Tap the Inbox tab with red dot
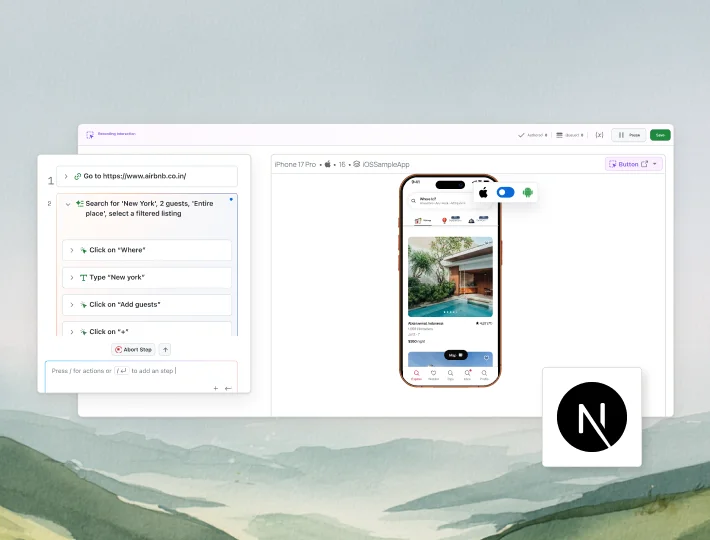Viewport: 710px width, 540px height. pyautogui.click(x=467, y=375)
